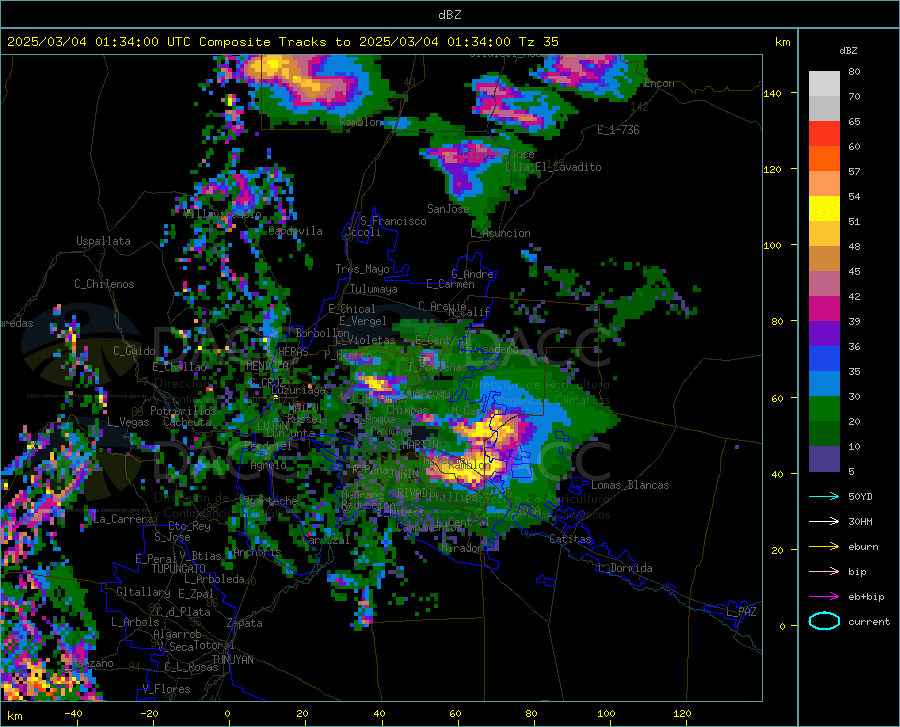Image resolution: width=900 pixels, height=727 pixels.
Task: Select the lightest gray top swatch in scale
Action: [824, 84]
